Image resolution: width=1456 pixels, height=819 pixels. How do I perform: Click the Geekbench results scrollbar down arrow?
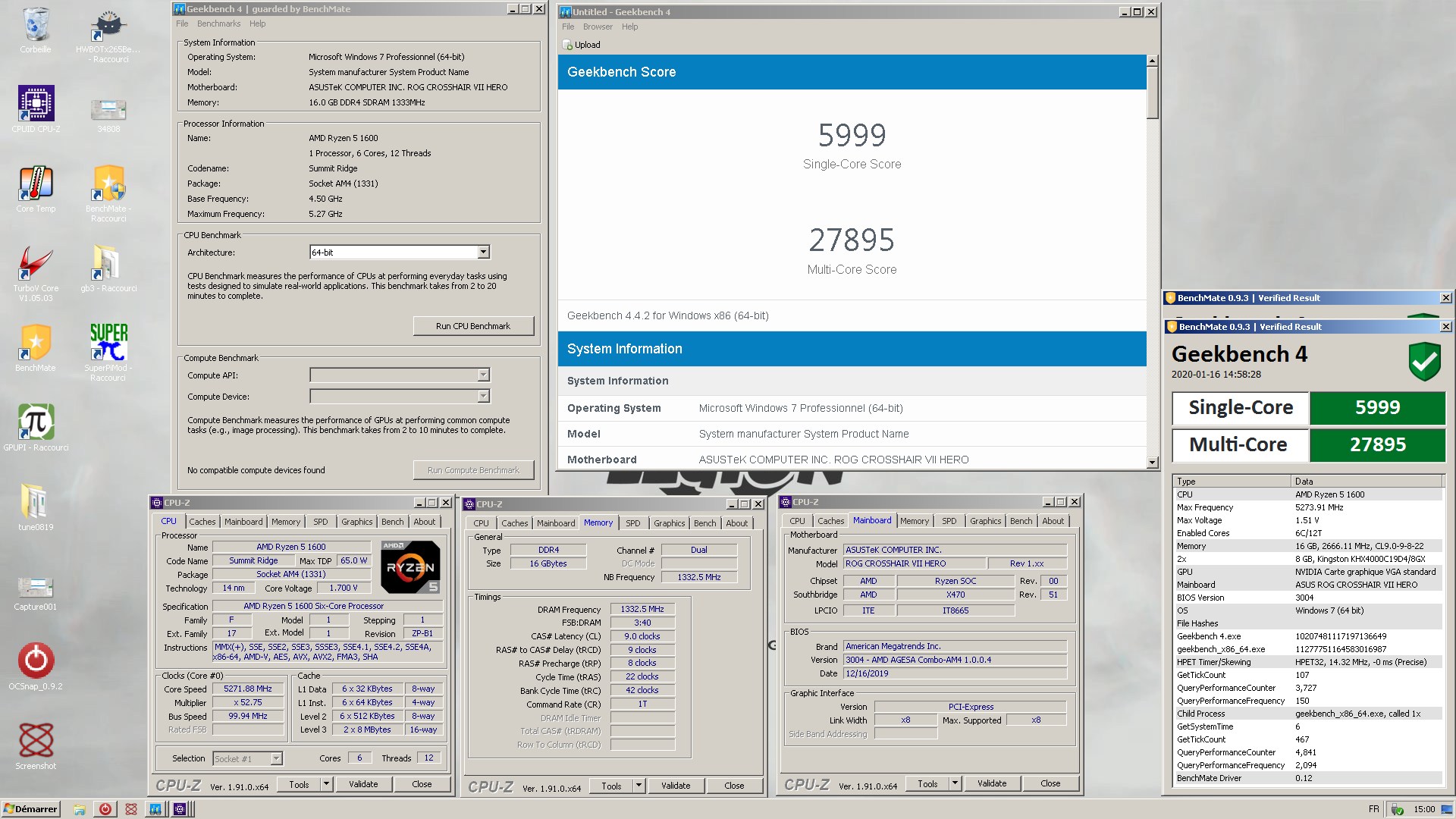[1153, 463]
